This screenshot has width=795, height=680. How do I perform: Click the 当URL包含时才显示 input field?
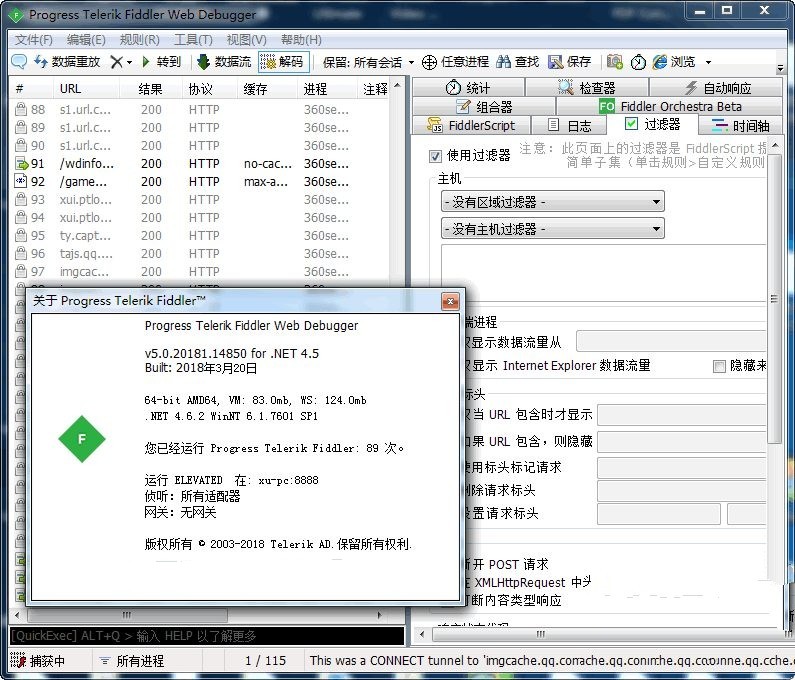tap(681, 415)
